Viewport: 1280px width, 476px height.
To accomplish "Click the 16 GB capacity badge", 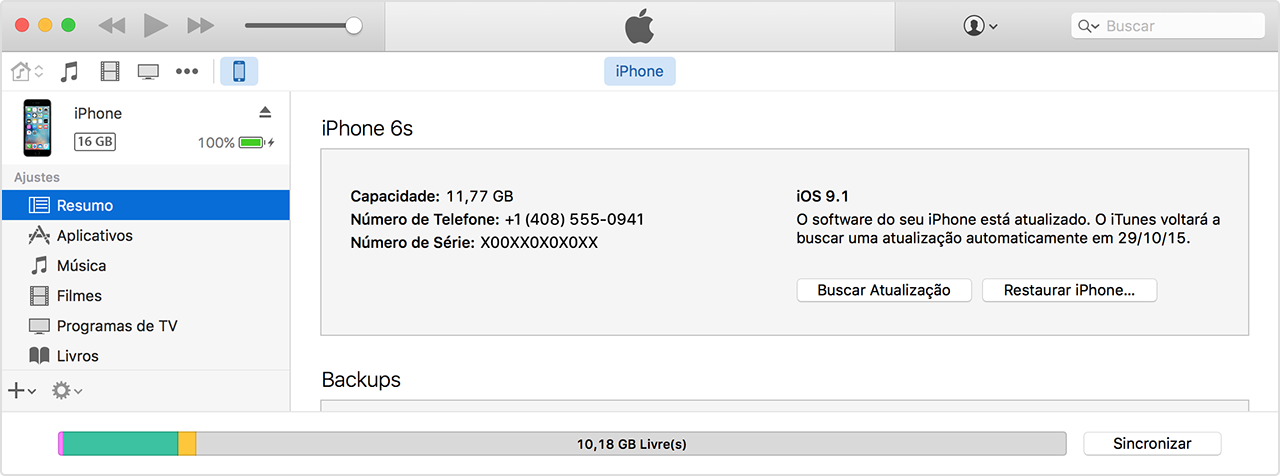I will [x=95, y=142].
